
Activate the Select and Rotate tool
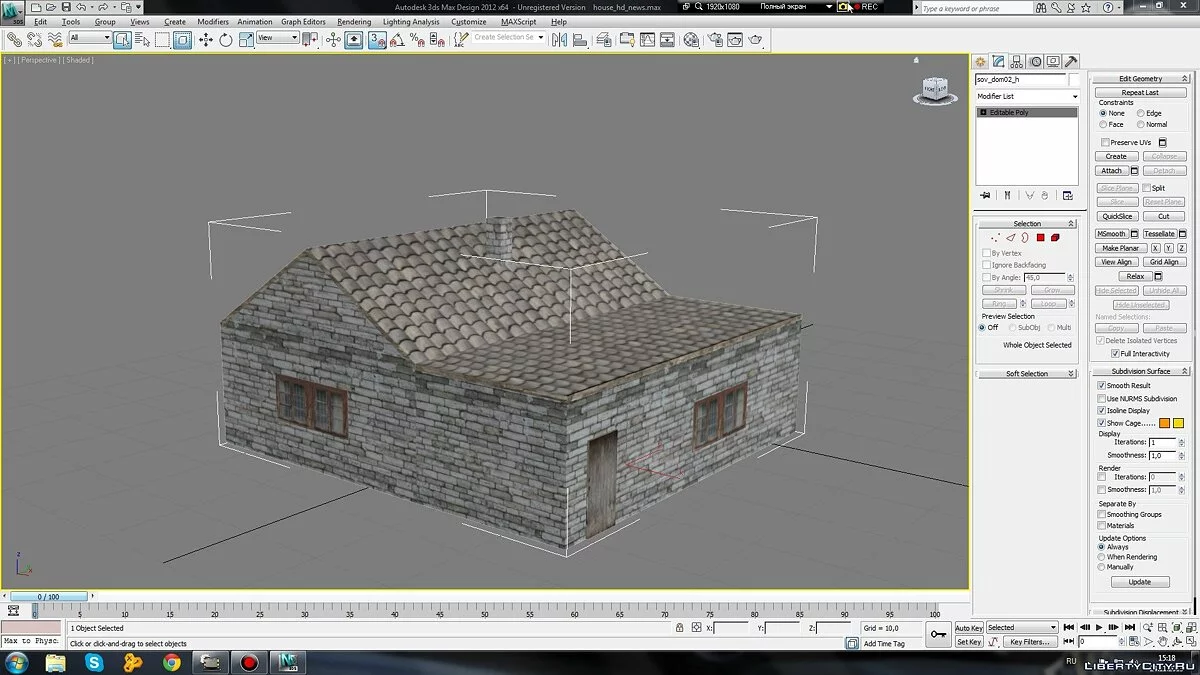pyautogui.click(x=226, y=40)
